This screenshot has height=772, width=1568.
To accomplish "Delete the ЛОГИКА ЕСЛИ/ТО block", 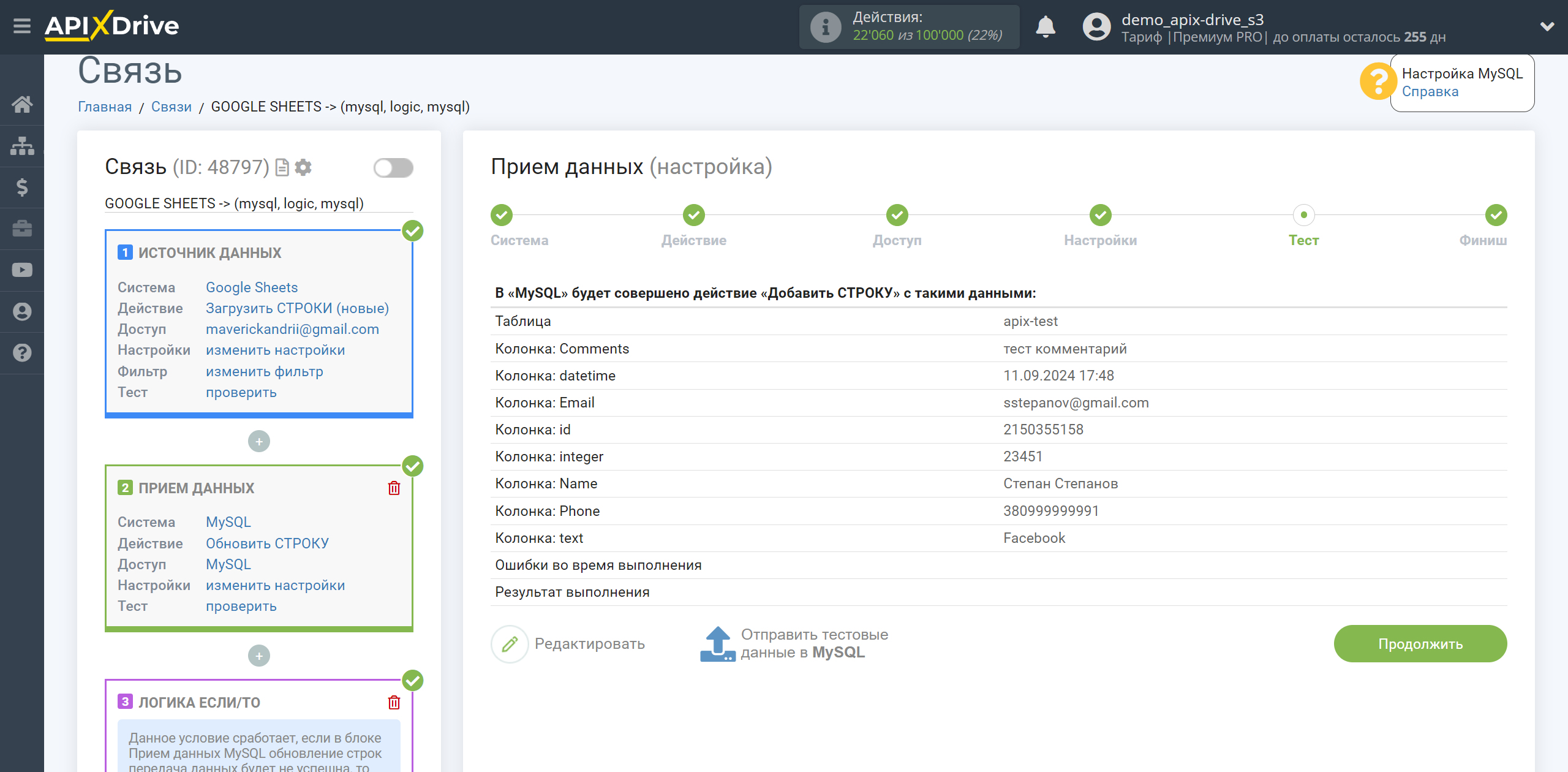I will pyautogui.click(x=394, y=702).
